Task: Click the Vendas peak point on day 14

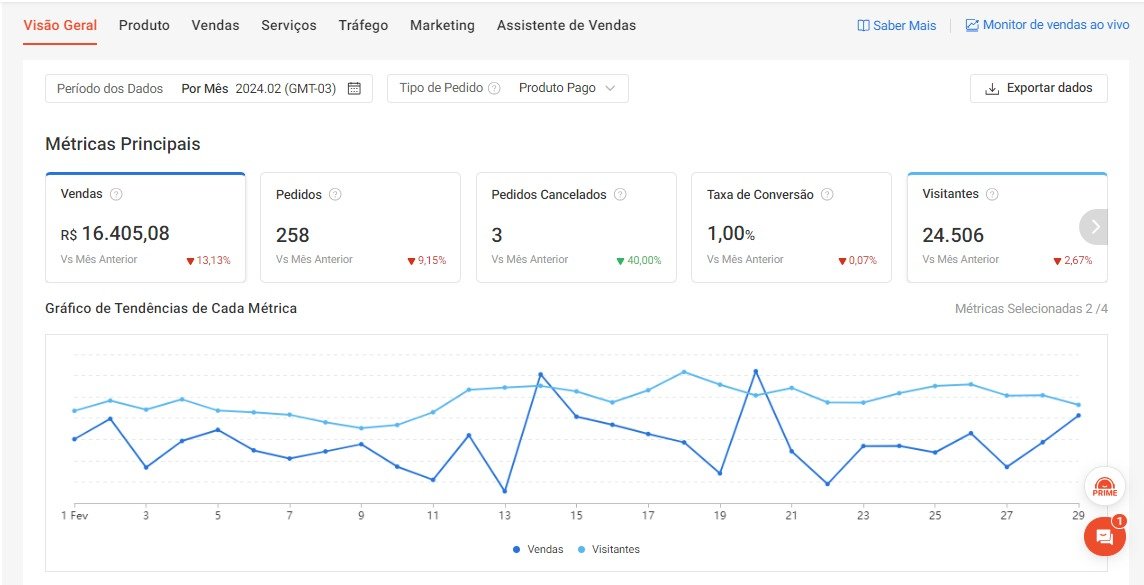Action: click(x=541, y=375)
